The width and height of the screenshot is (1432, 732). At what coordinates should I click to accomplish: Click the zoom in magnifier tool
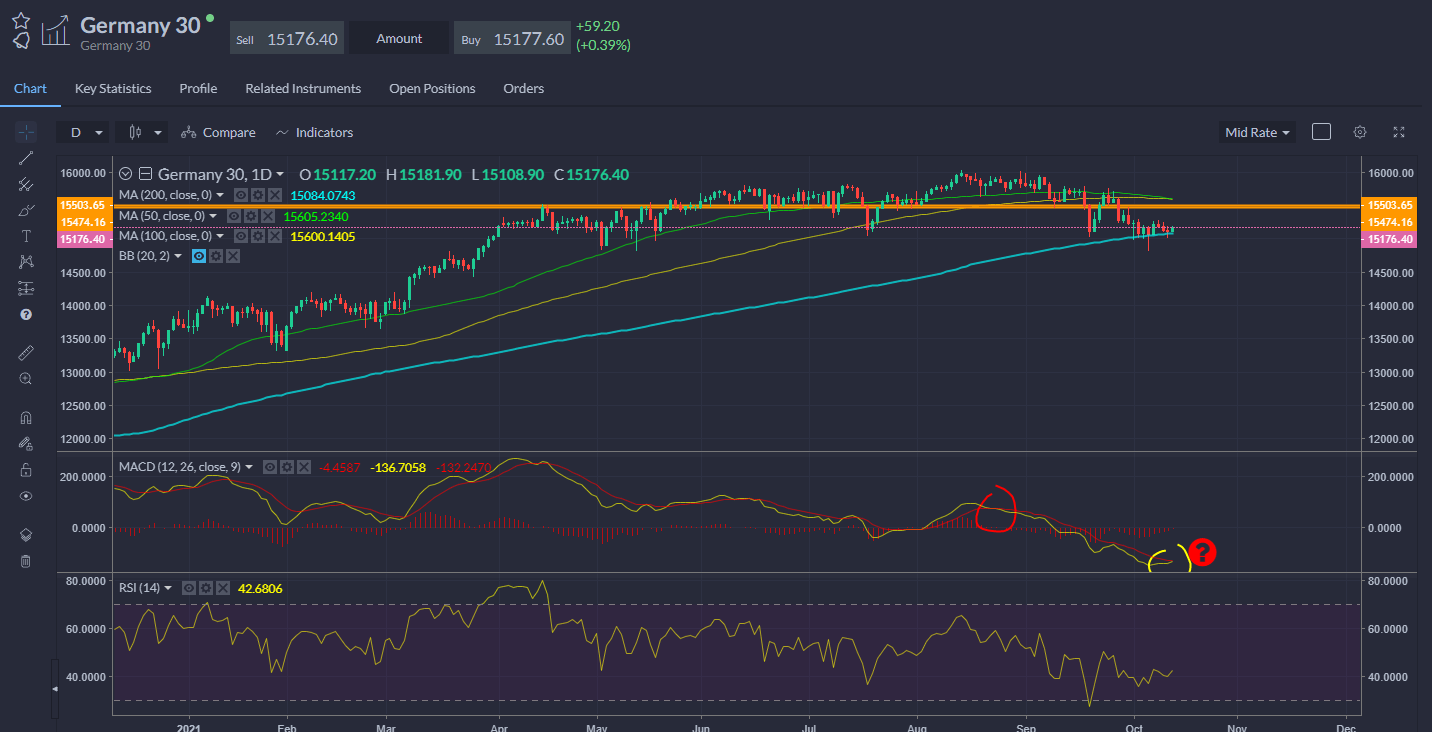(26, 379)
